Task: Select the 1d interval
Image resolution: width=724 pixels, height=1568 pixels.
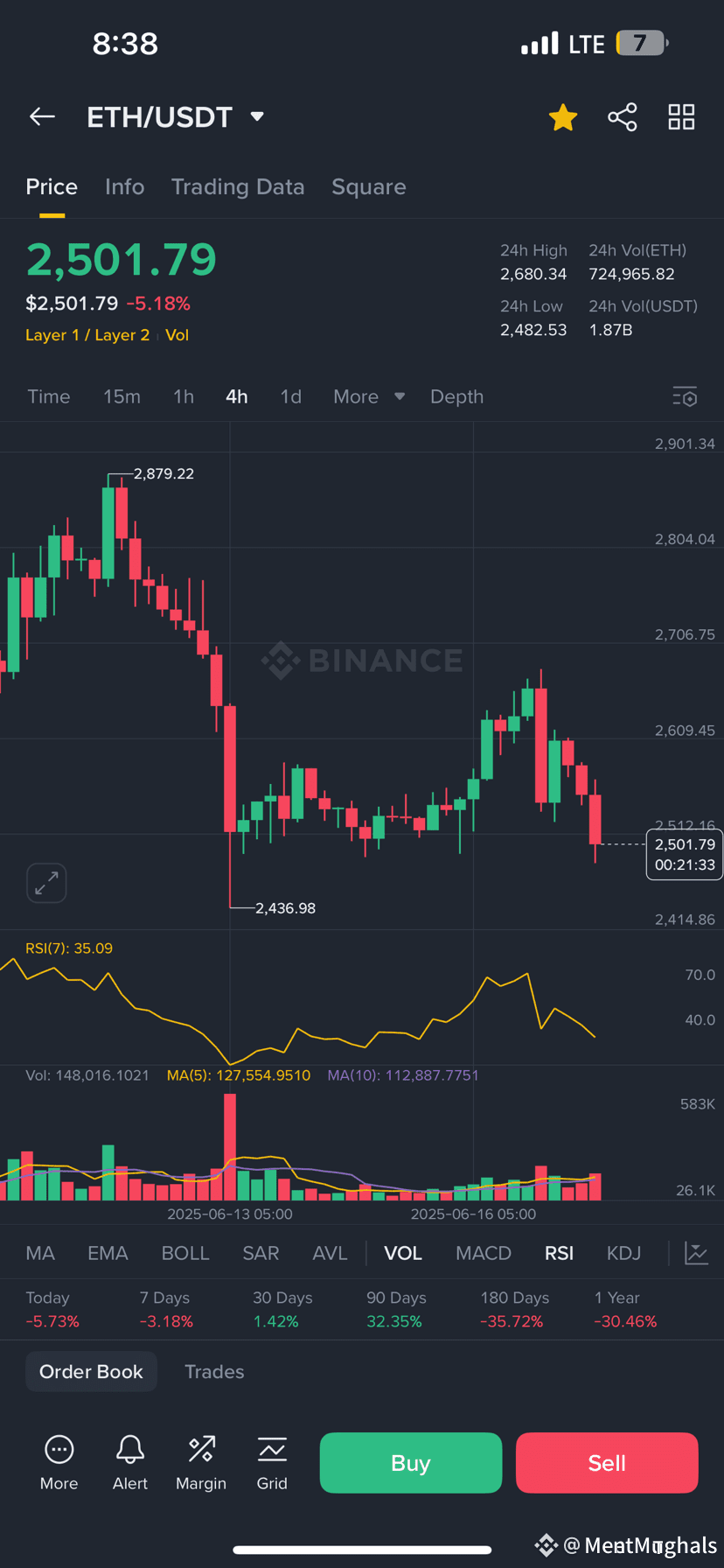Action: [291, 396]
